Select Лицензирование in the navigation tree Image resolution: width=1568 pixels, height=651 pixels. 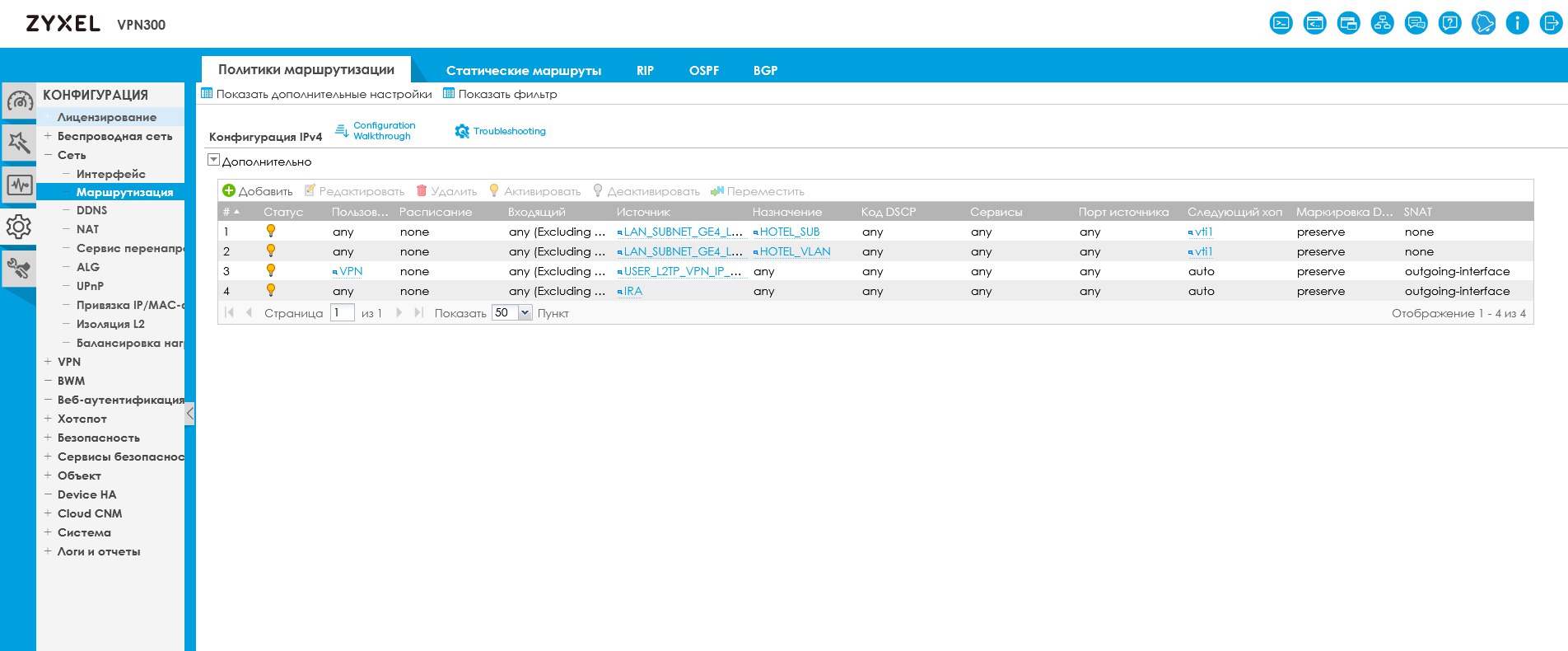pos(107,117)
